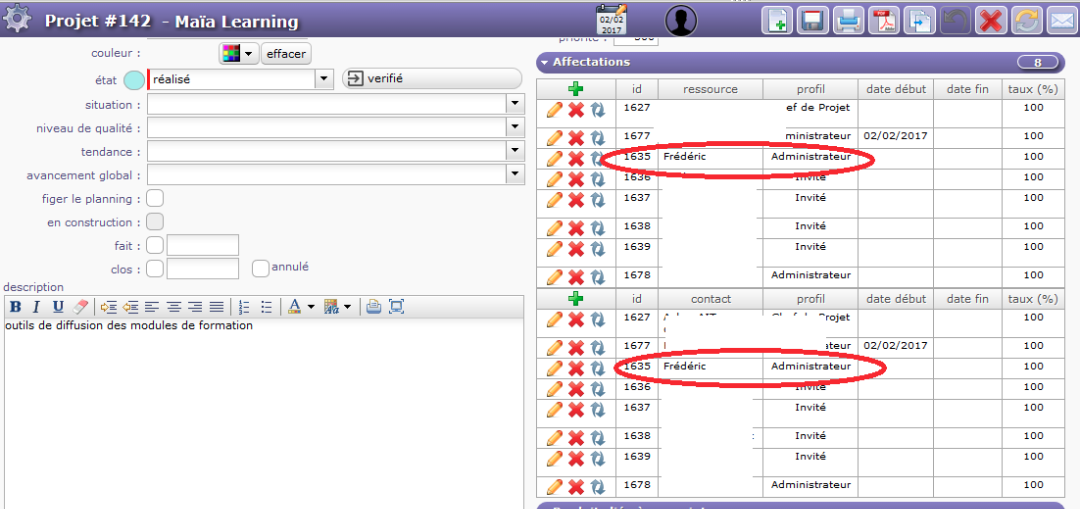Outdent the description text
The height and width of the screenshot is (509, 1080).
(x=130, y=307)
